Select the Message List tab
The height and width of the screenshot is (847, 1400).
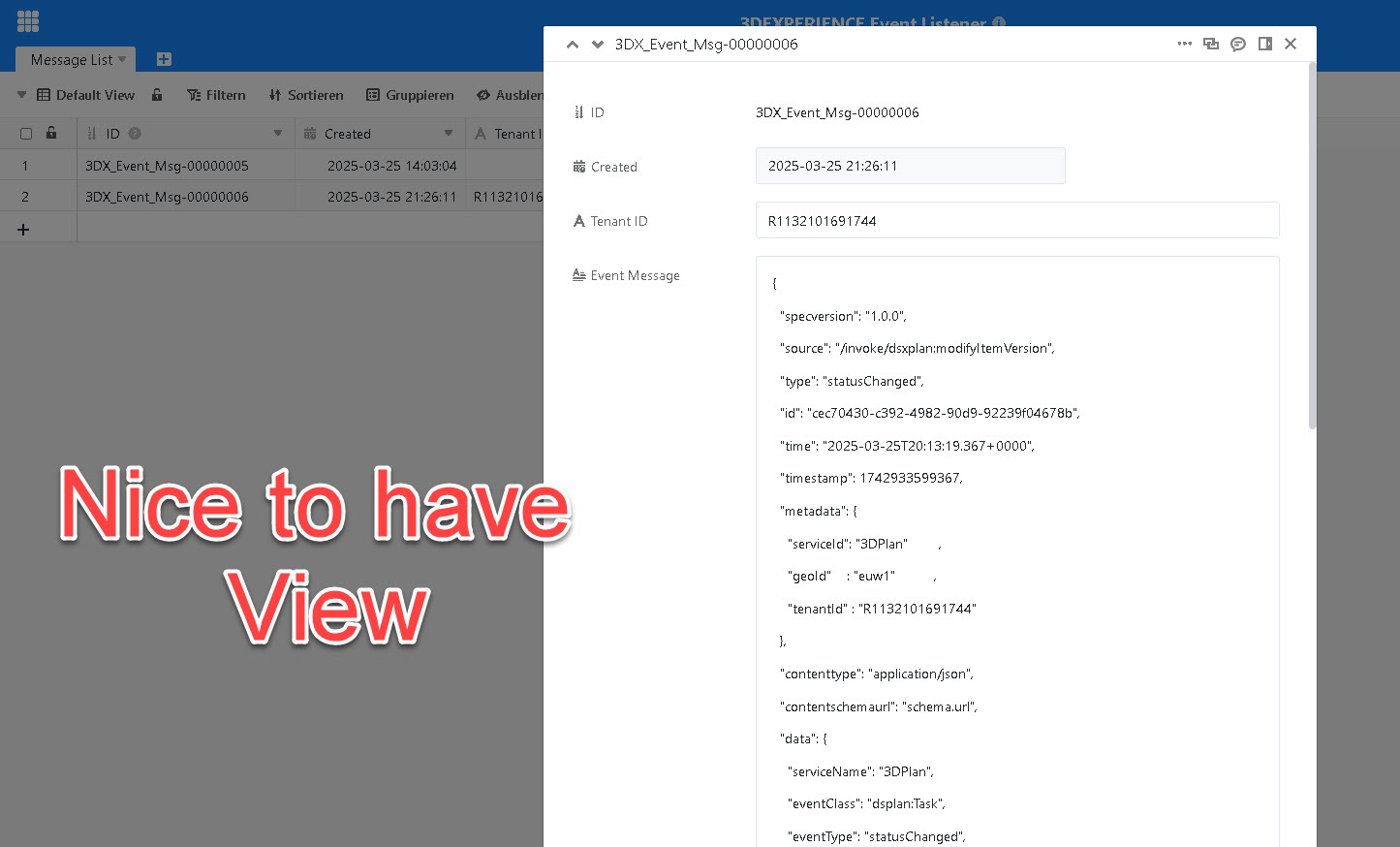coord(72,60)
